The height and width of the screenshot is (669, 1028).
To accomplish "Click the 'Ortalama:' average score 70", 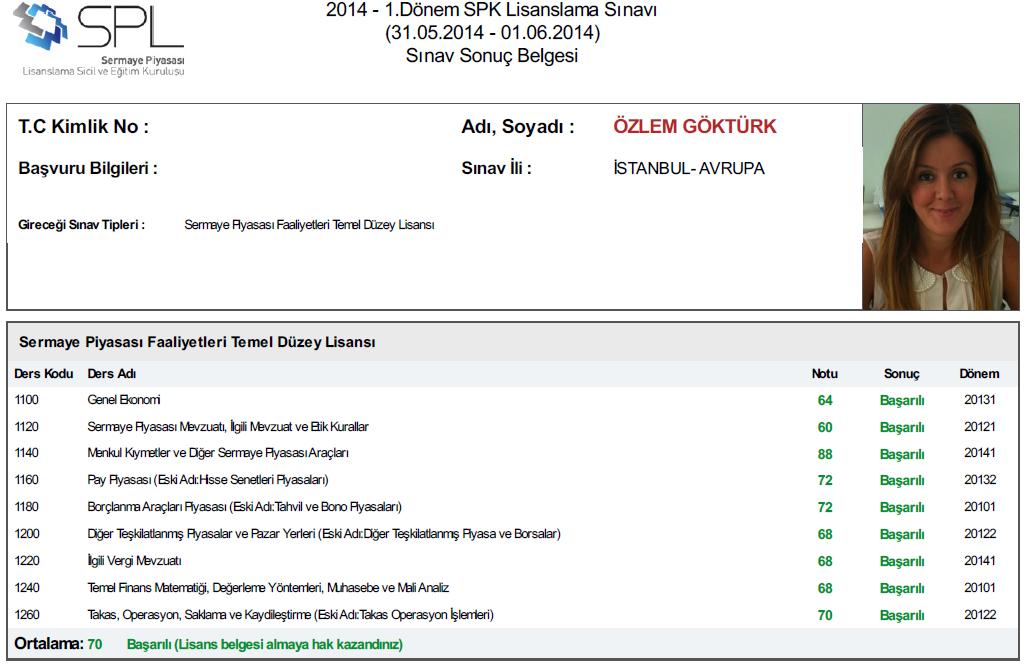I will (94, 644).
